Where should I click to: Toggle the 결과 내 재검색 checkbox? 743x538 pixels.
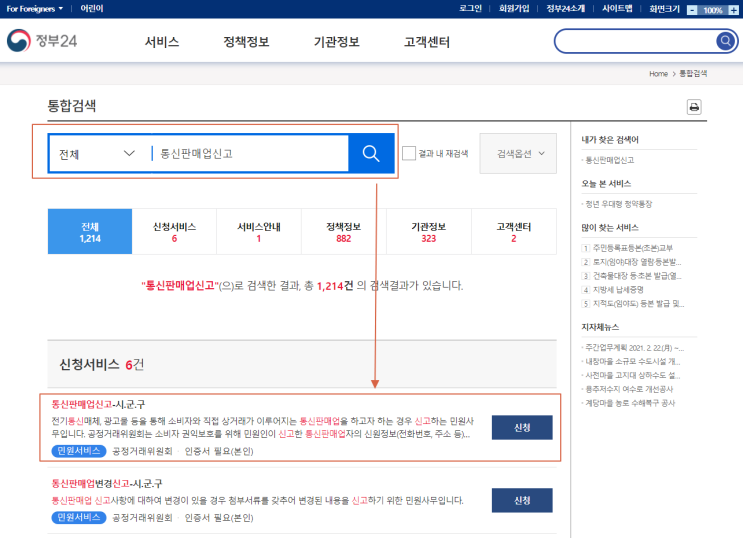tap(408, 153)
